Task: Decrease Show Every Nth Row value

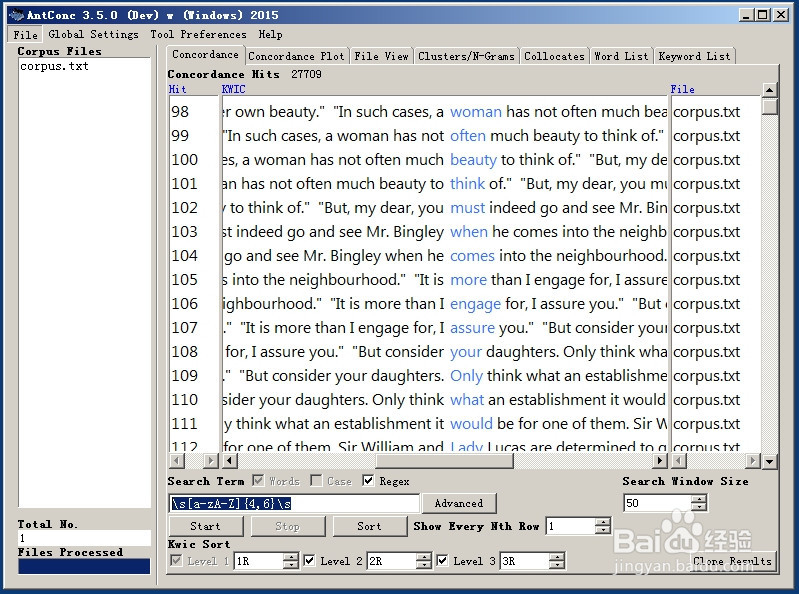Action: (603, 530)
